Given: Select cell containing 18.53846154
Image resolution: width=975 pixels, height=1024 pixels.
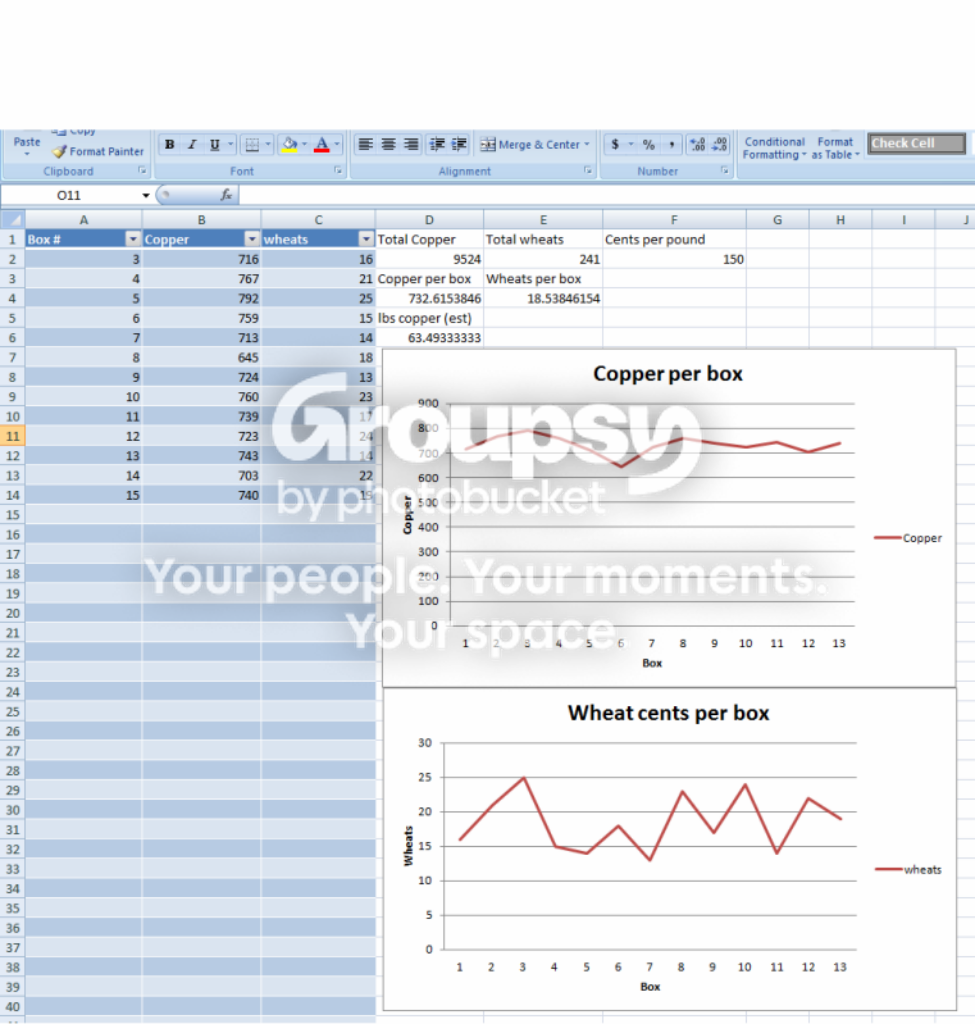Looking at the screenshot, I should click(x=543, y=298).
